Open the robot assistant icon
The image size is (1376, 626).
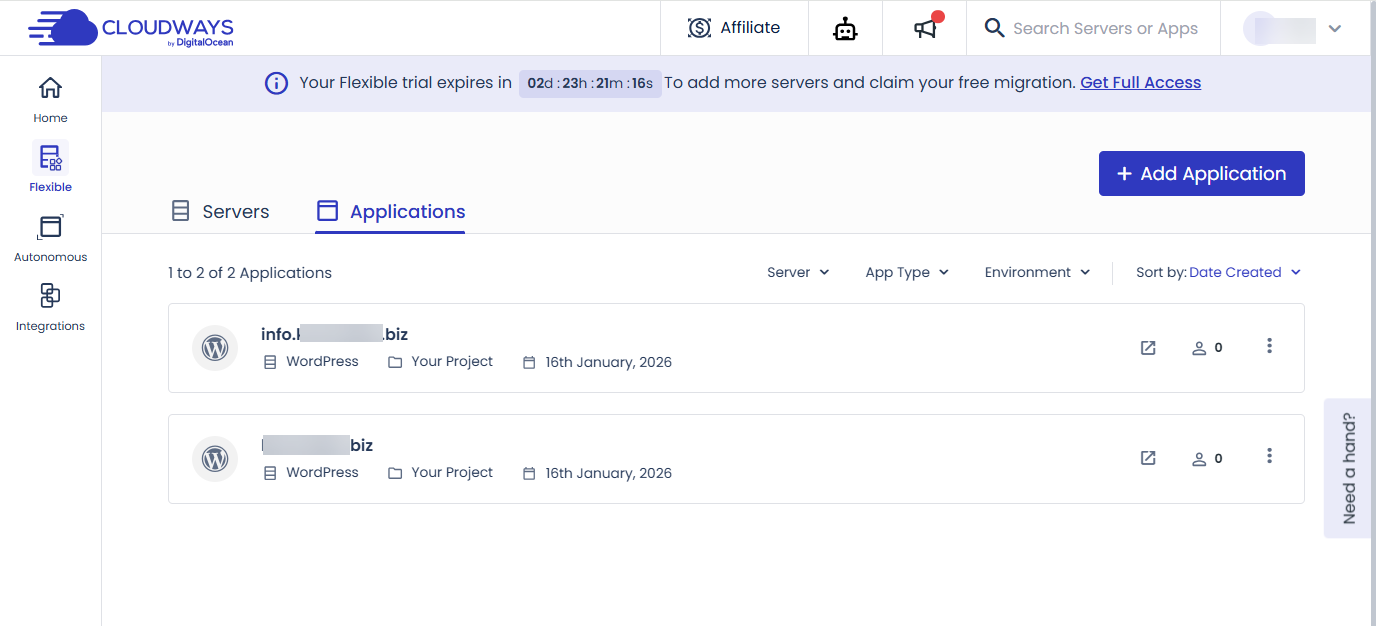point(846,29)
